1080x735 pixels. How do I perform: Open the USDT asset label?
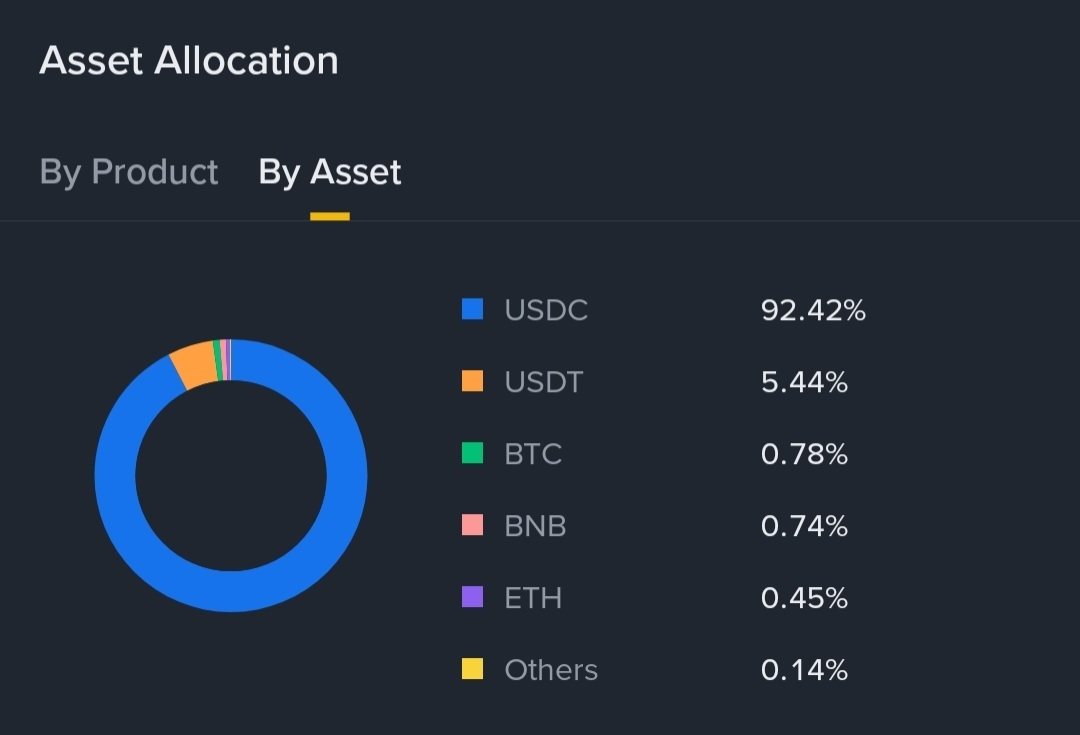point(544,382)
